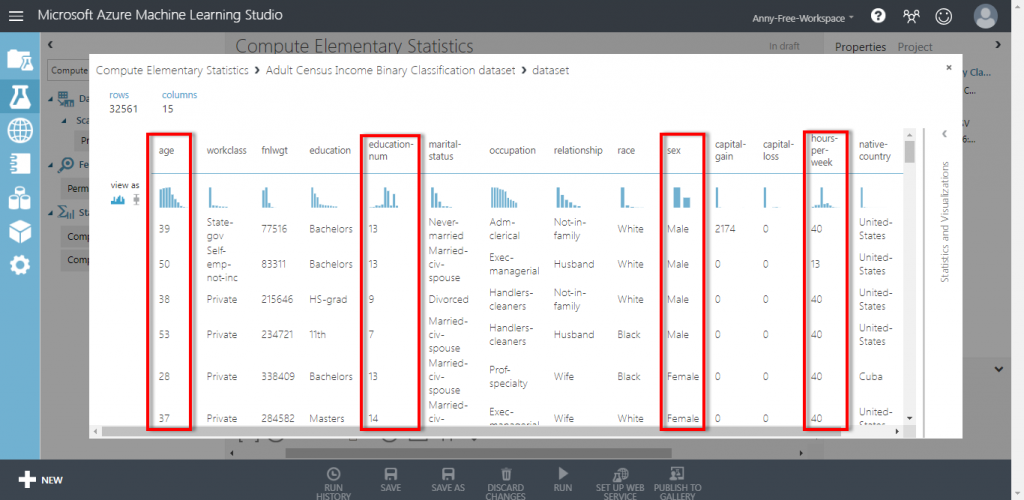Click the palette search field showing Compute
Viewport: 1024px width, 500px height.
pos(68,70)
